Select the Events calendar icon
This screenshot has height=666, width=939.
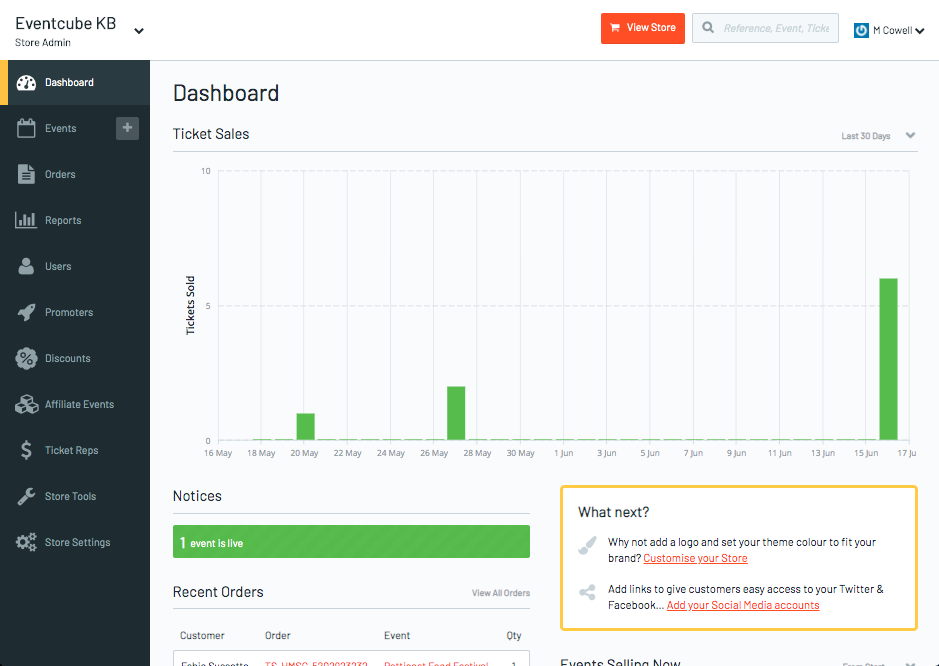click(28, 128)
